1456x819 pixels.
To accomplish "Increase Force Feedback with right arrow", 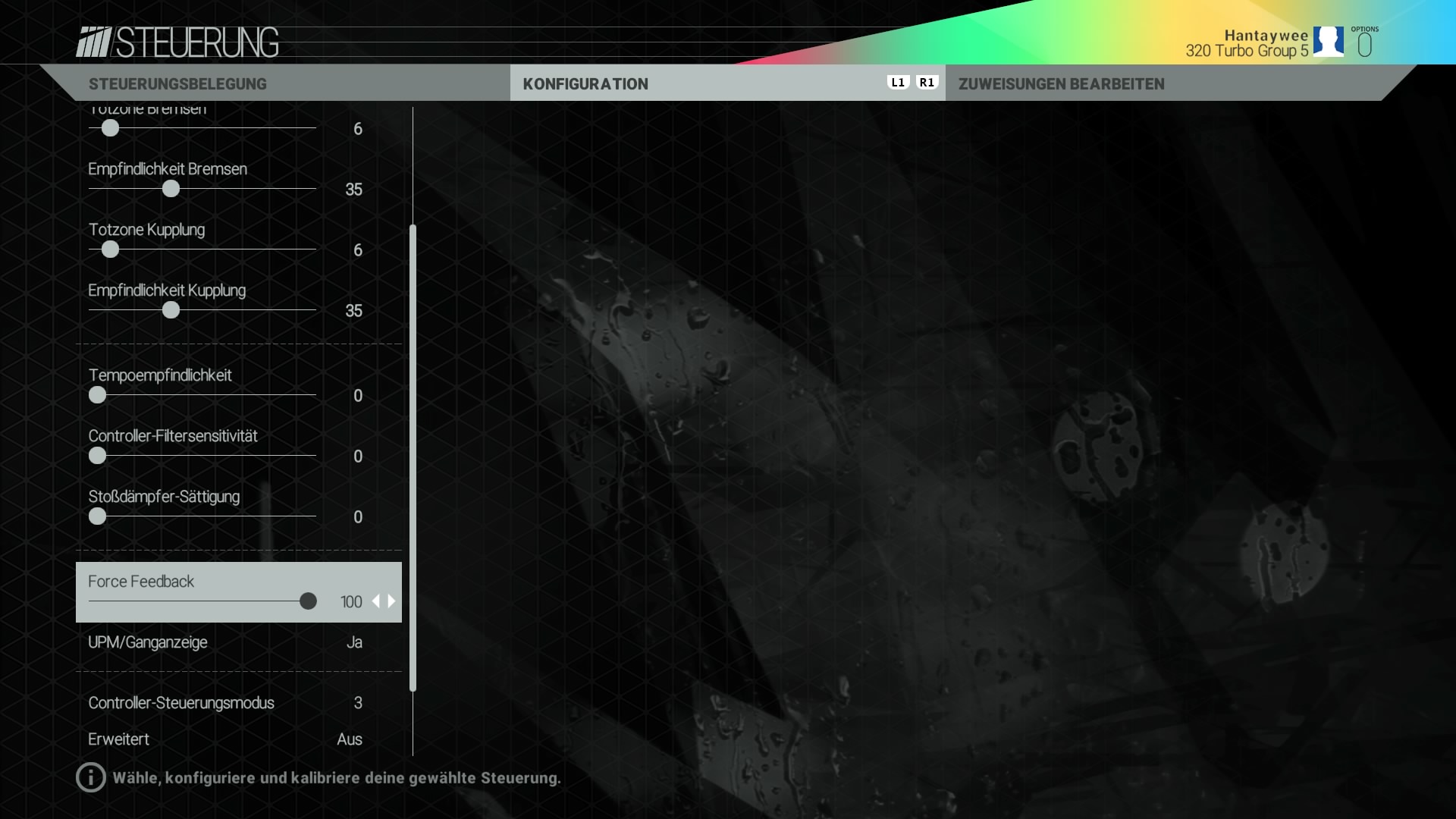I will tap(391, 601).
